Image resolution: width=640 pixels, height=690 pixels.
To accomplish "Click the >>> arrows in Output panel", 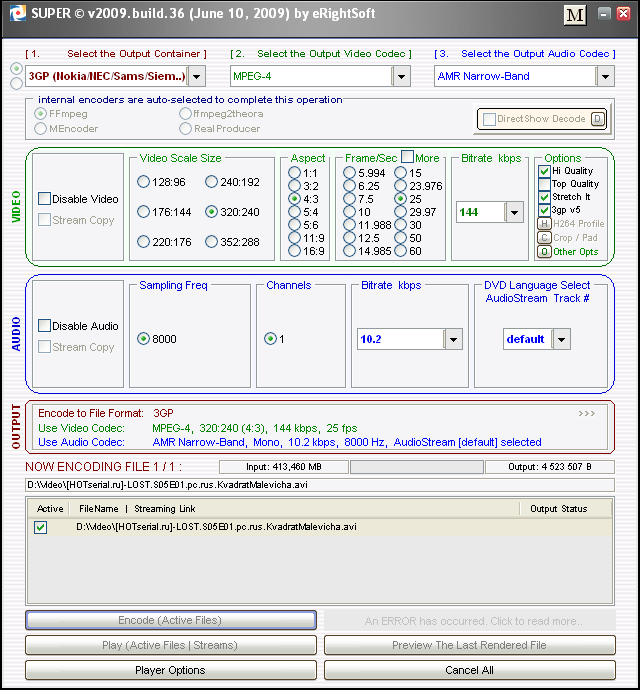I will tap(586, 412).
